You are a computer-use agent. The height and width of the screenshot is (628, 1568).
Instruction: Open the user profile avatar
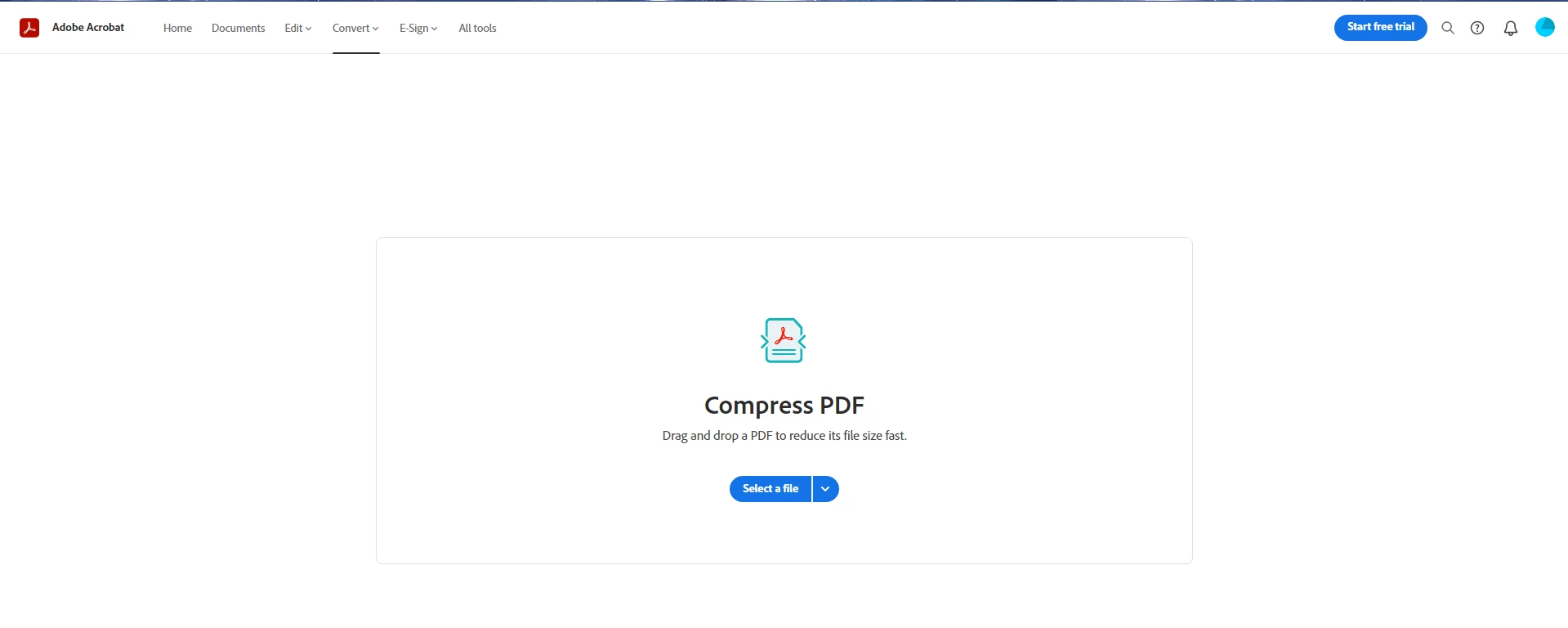coord(1545,27)
